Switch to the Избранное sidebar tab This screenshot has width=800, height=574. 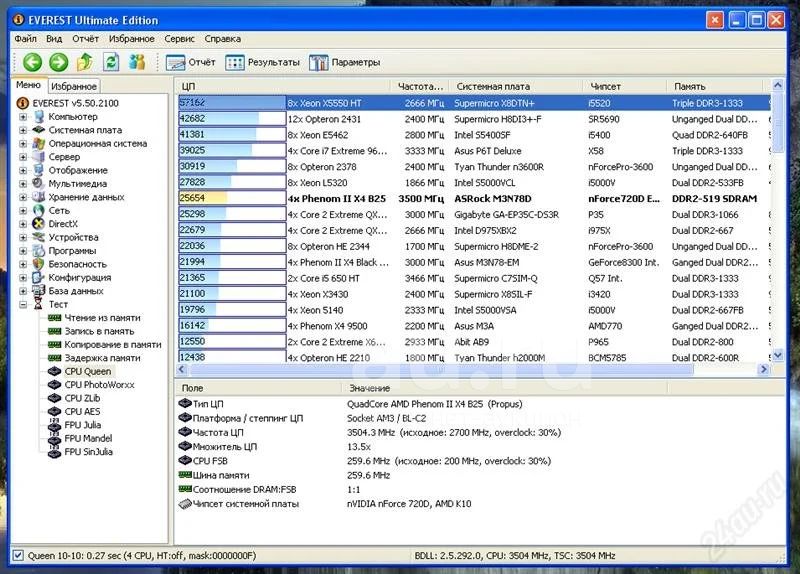[74, 86]
